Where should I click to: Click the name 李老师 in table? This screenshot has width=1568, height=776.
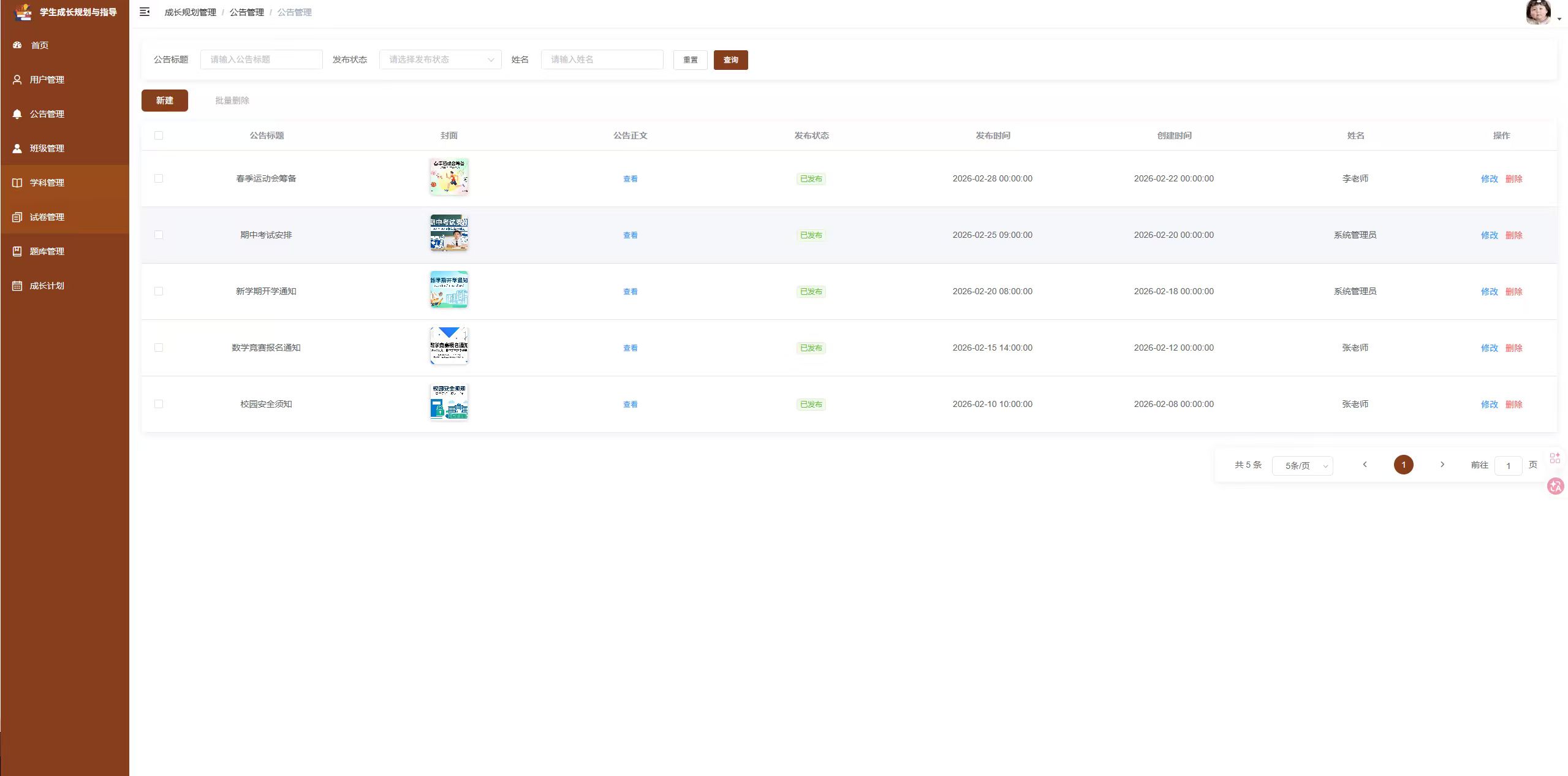coord(1355,178)
